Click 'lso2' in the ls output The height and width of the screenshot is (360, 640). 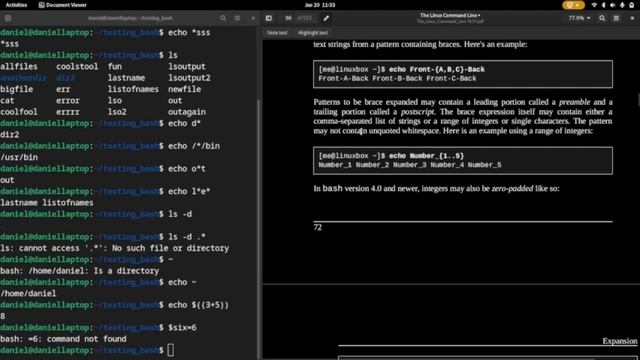pyautogui.click(x=117, y=112)
